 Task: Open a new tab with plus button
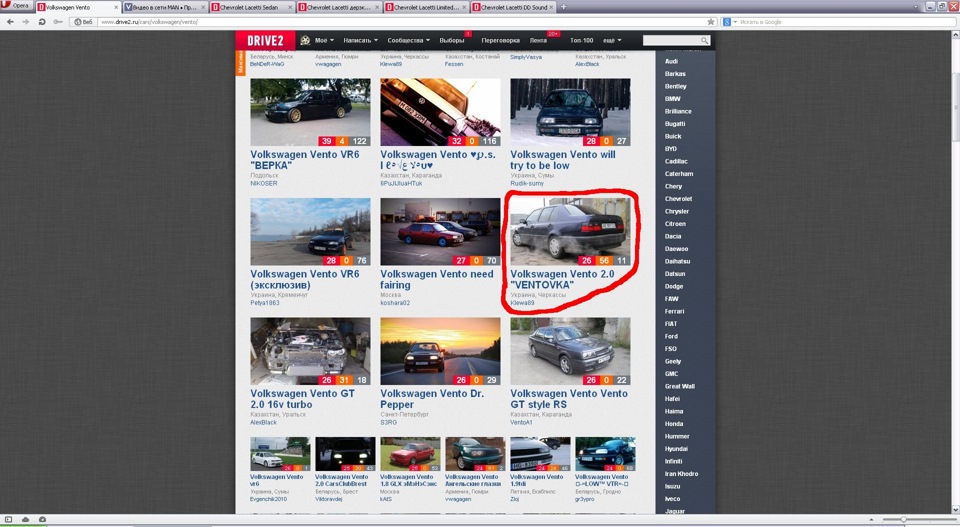click(x=563, y=7)
